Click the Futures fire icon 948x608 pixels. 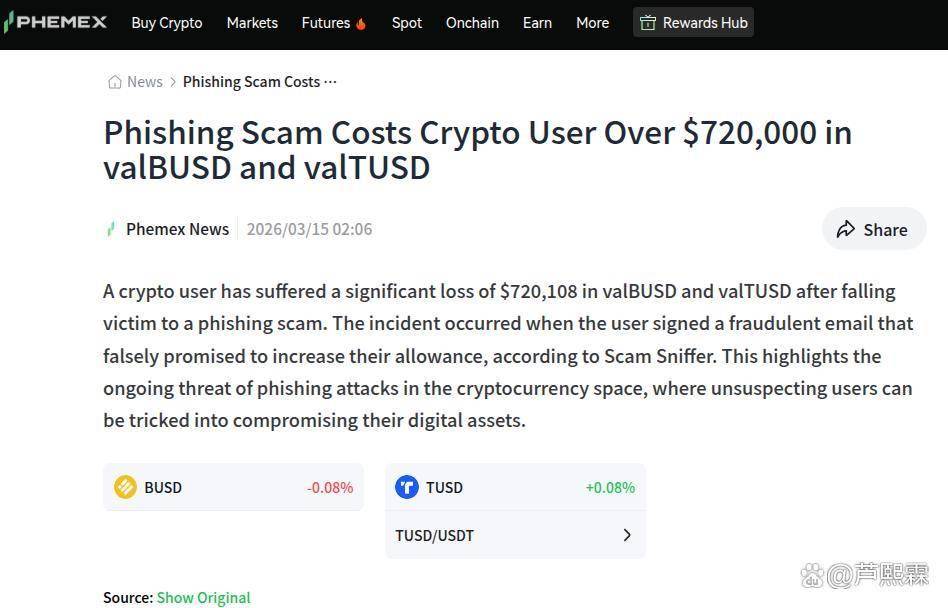click(x=361, y=23)
